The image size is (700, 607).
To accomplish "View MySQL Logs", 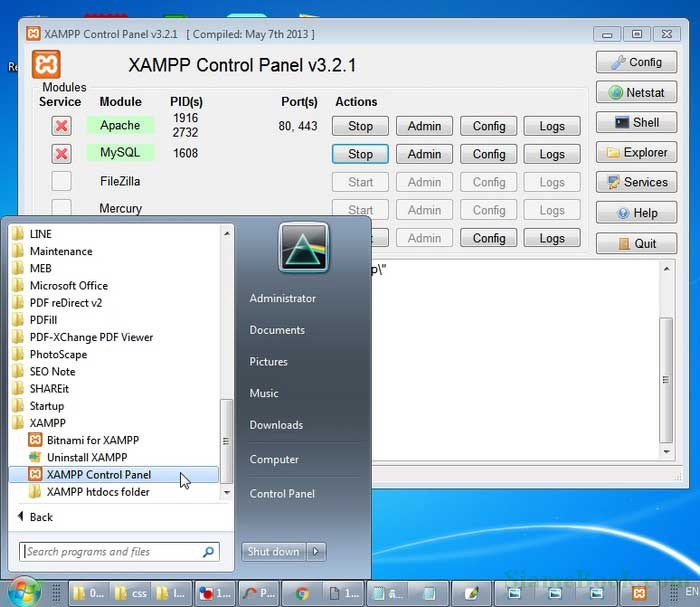I will pyautogui.click(x=552, y=154).
